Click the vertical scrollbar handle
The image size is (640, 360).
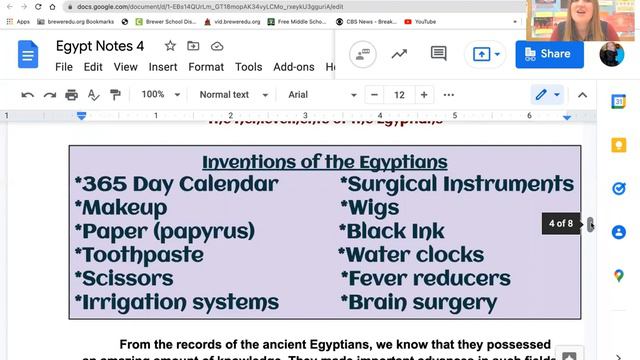click(590, 224)
